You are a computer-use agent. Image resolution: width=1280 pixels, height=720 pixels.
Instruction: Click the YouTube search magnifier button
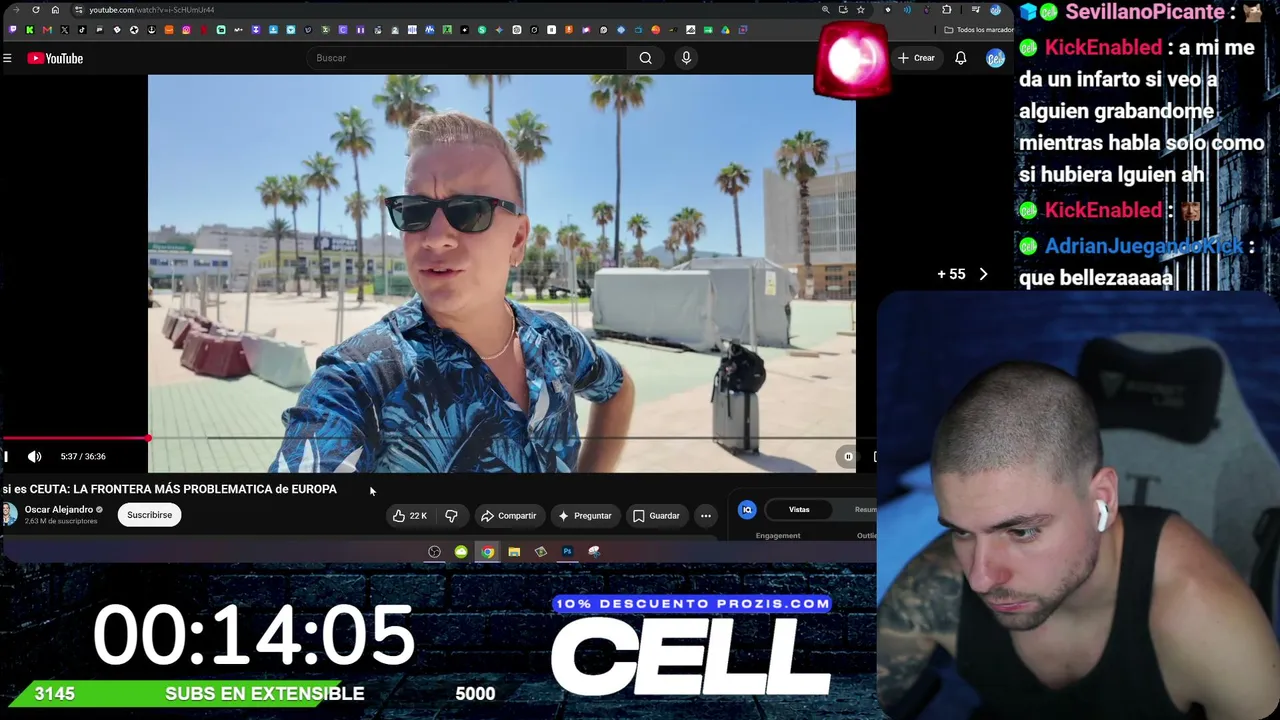pos(646,58)
